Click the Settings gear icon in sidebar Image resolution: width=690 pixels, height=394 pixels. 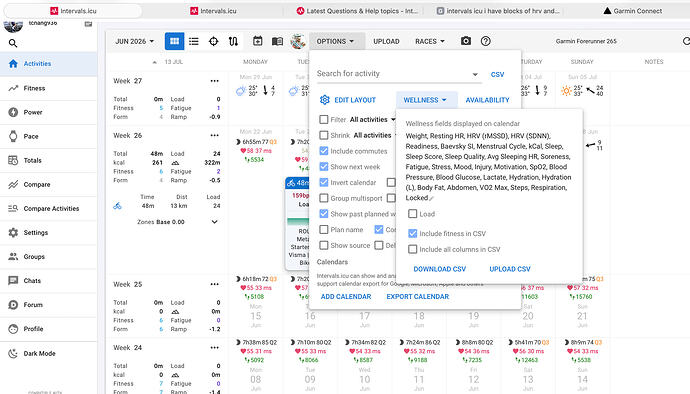(13, 232)
